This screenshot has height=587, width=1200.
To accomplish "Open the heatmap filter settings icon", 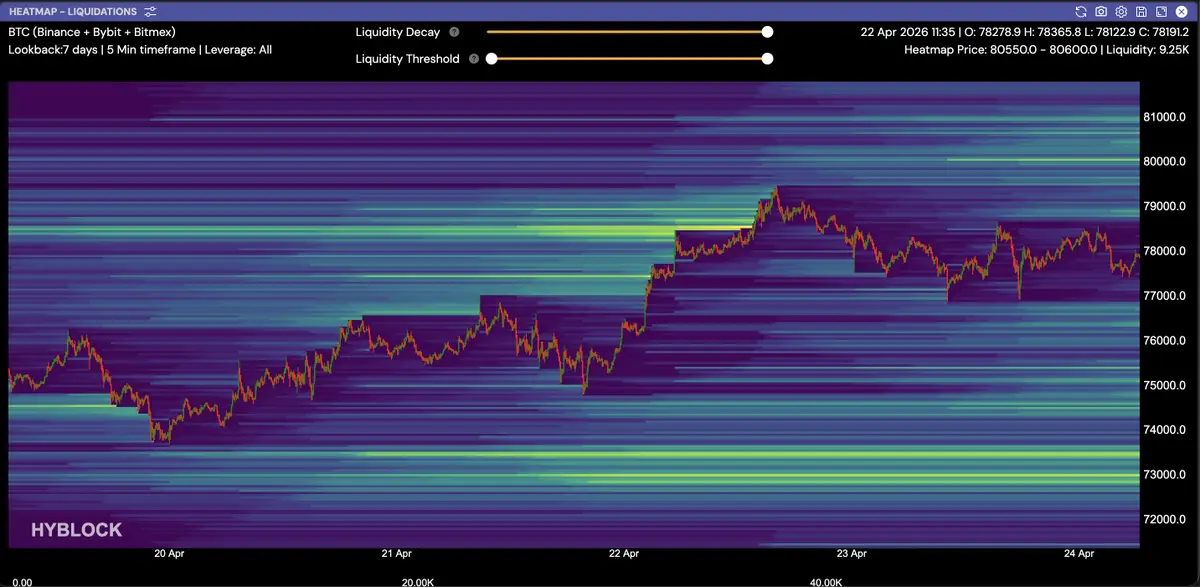I will click(x=150, y=11).
